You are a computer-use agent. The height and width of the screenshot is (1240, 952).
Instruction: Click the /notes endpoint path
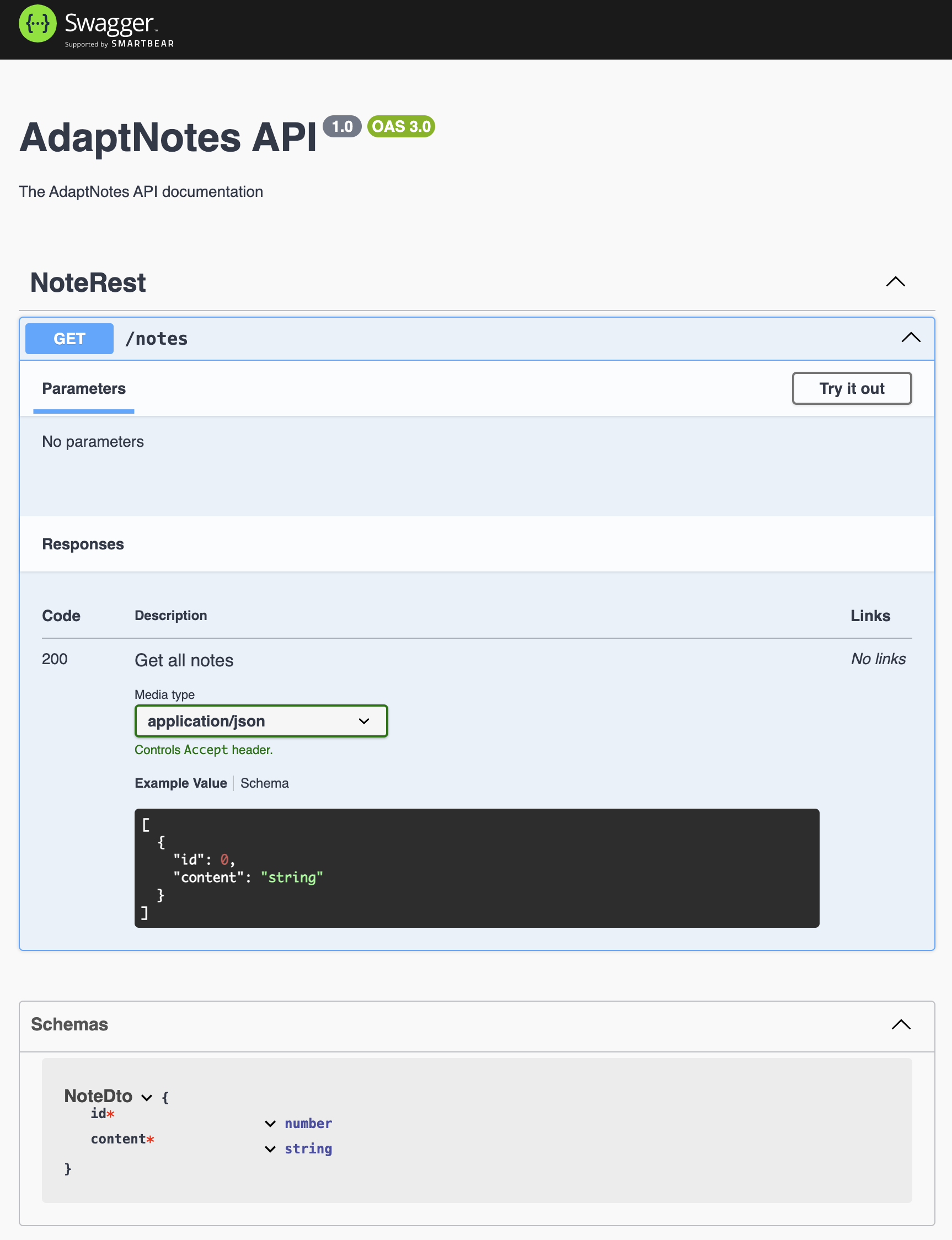click(x=157, y=338)
